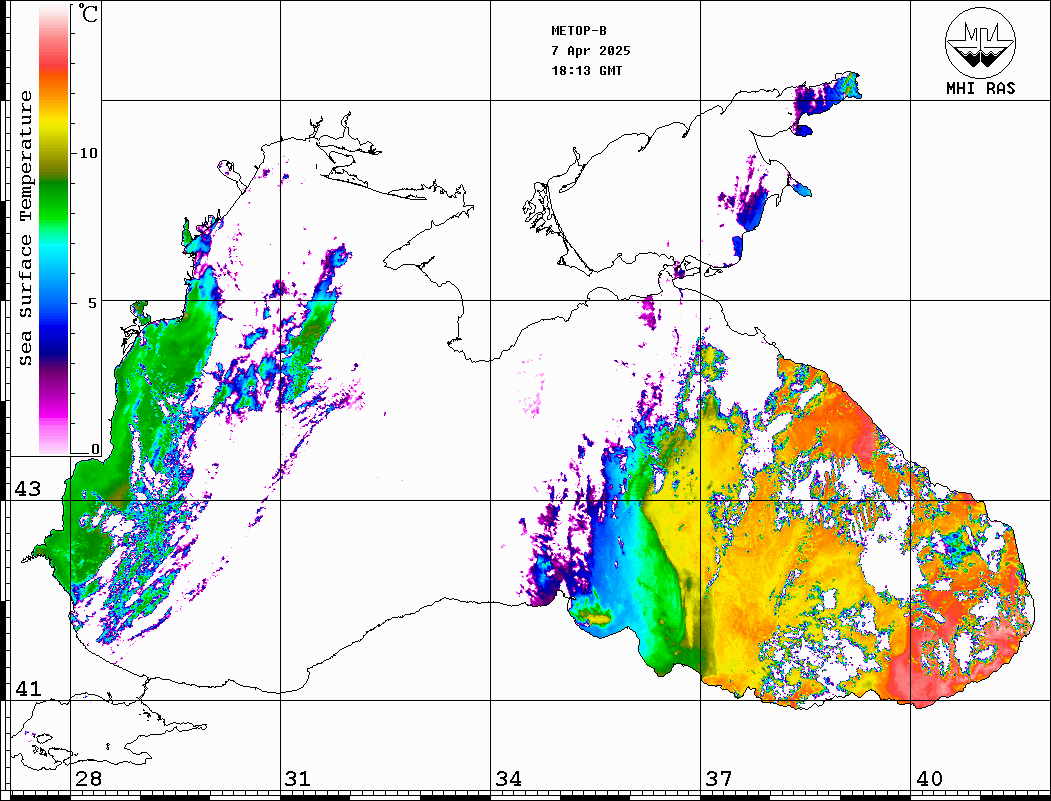Click the 'Sea Surface Temperature' vertical label
1051x801 pixels.
25,228
